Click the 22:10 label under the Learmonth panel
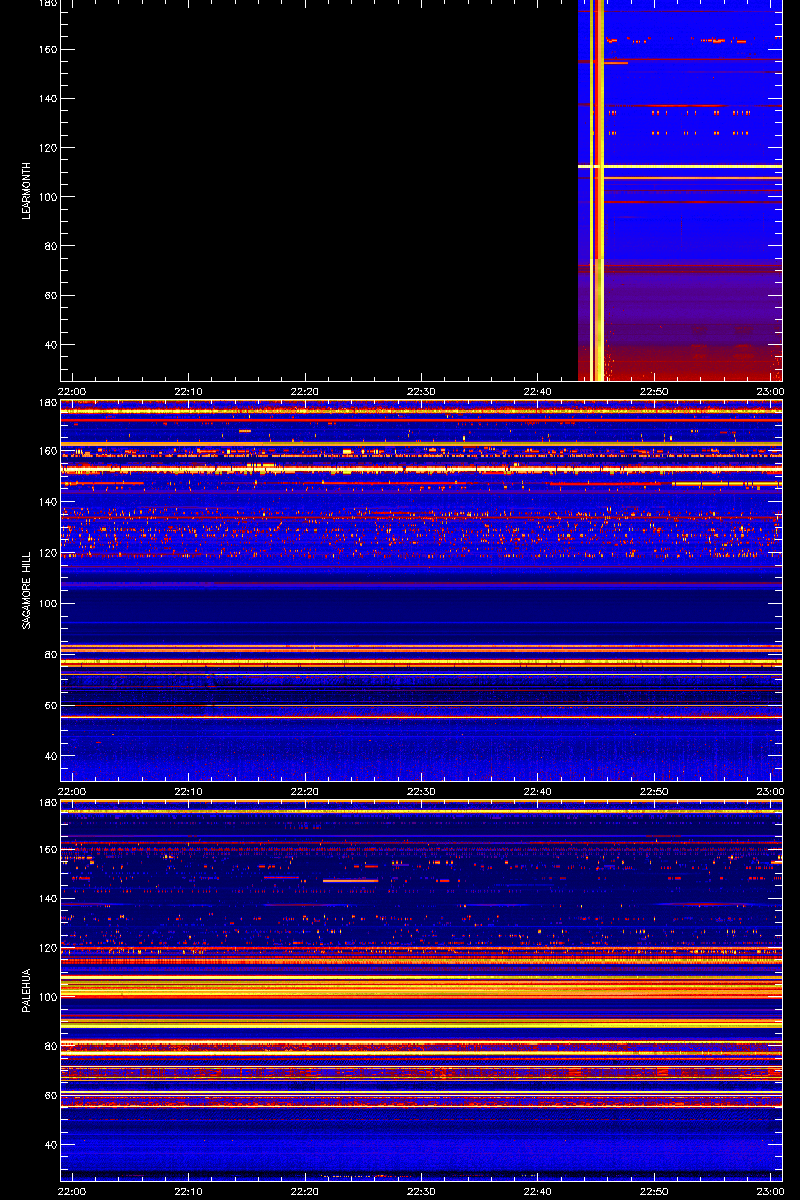 coord(188,391)
